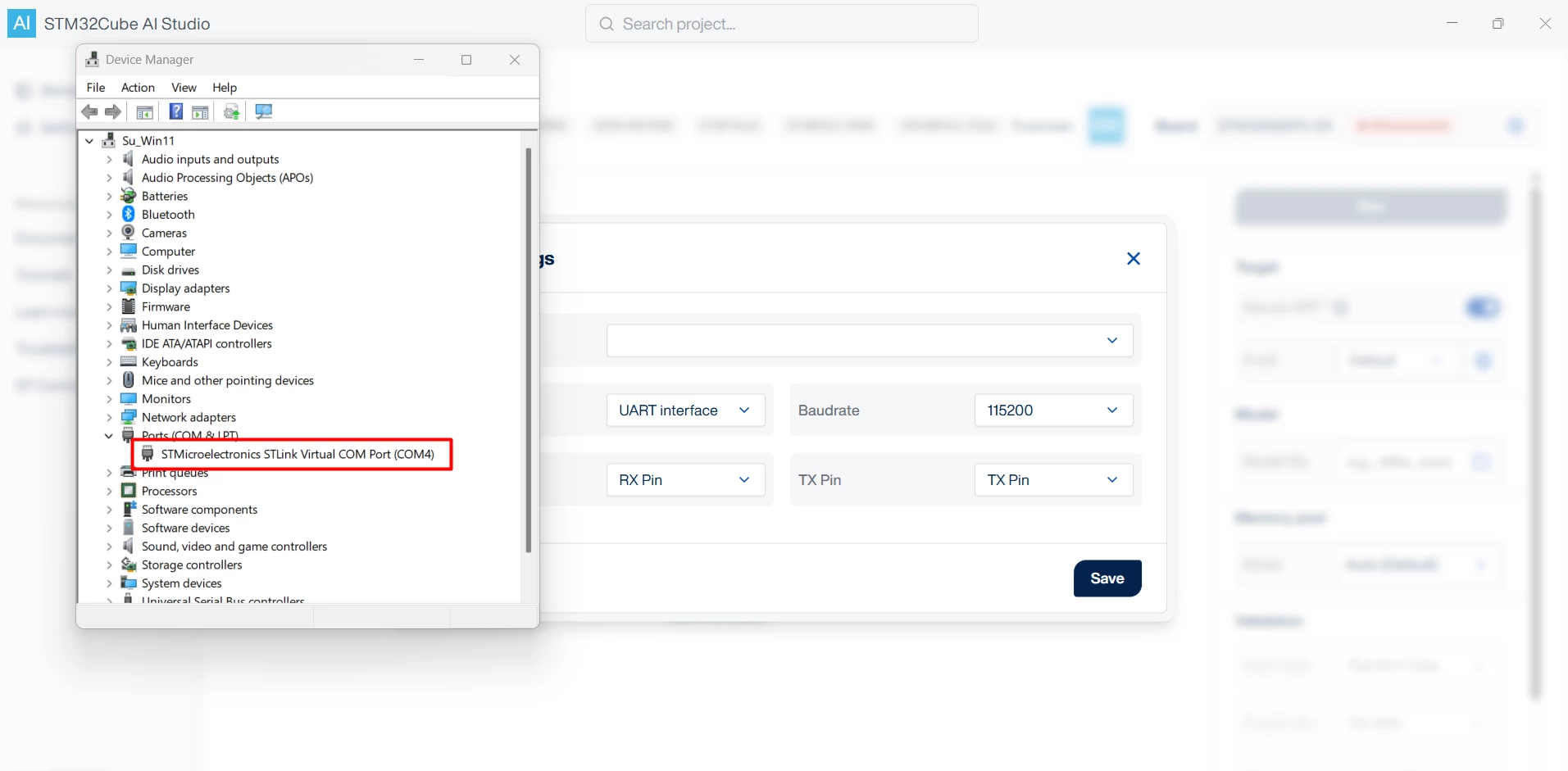1568x771 pixels.
Task: Expand Software devices
Action: 109,528
